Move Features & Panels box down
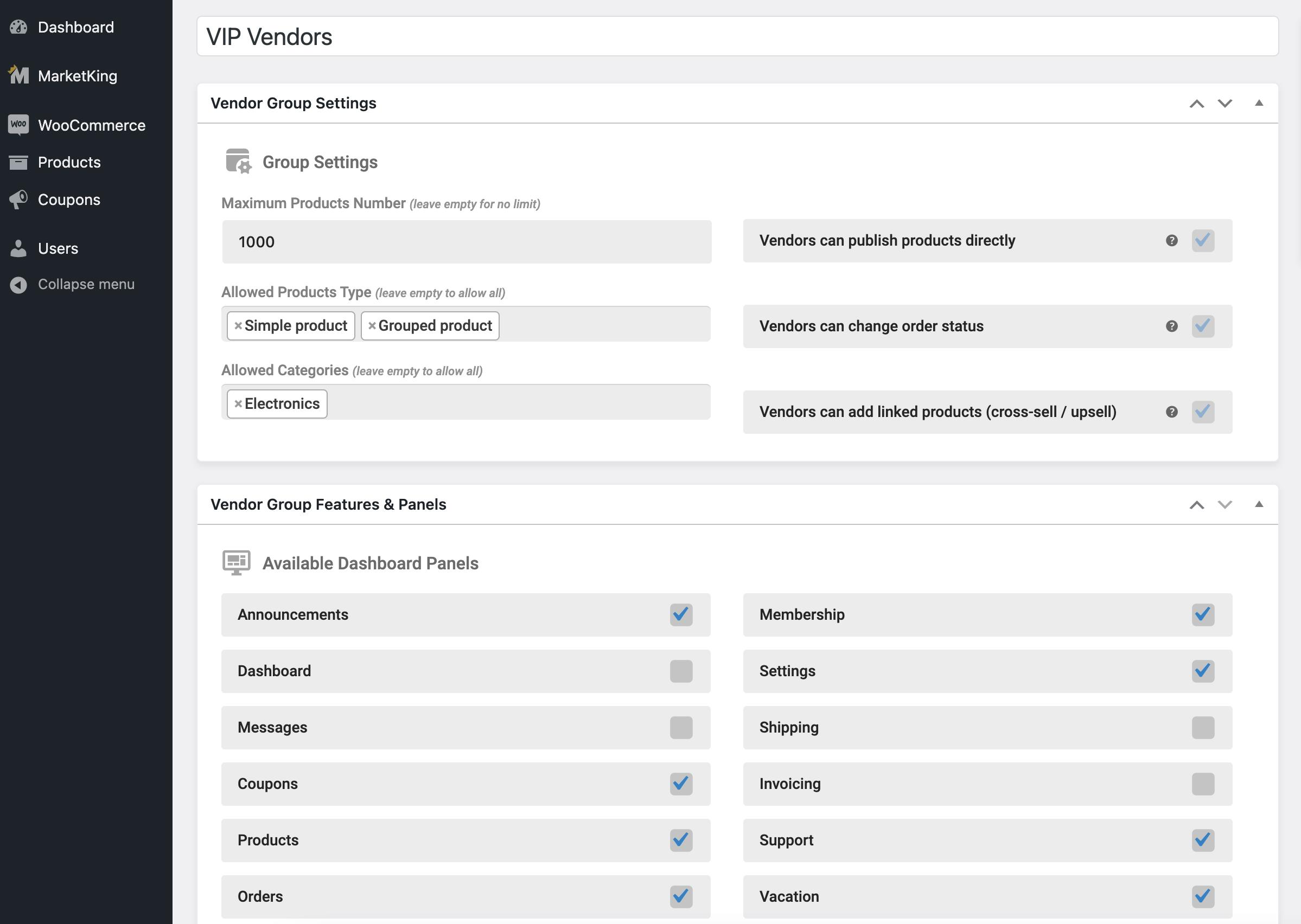The height and width of the screenshot is (924, 1301). (x=1225, y=505)
